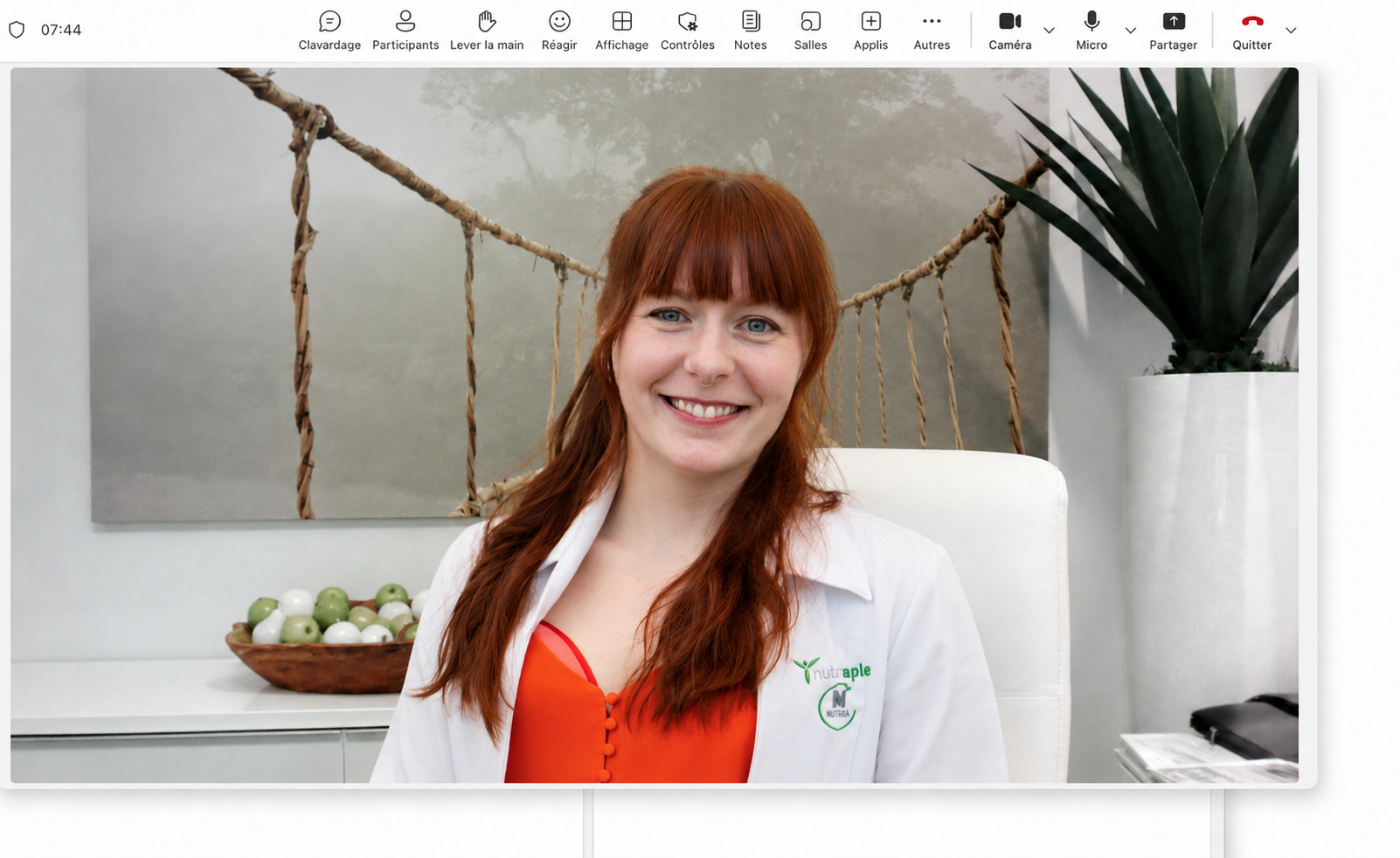1400x858 pixels.
Task: Start sharing with Partager button
Action: click(1174, 31)
